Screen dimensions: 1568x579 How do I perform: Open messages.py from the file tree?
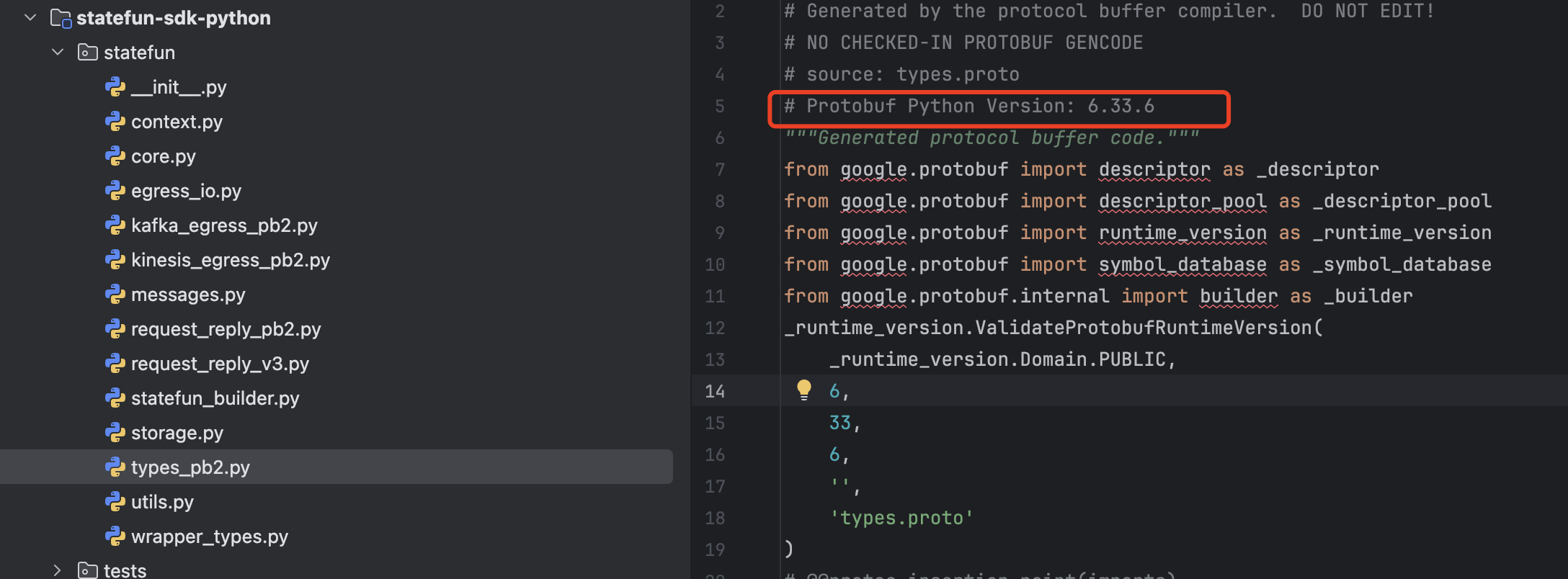(188, 295)
